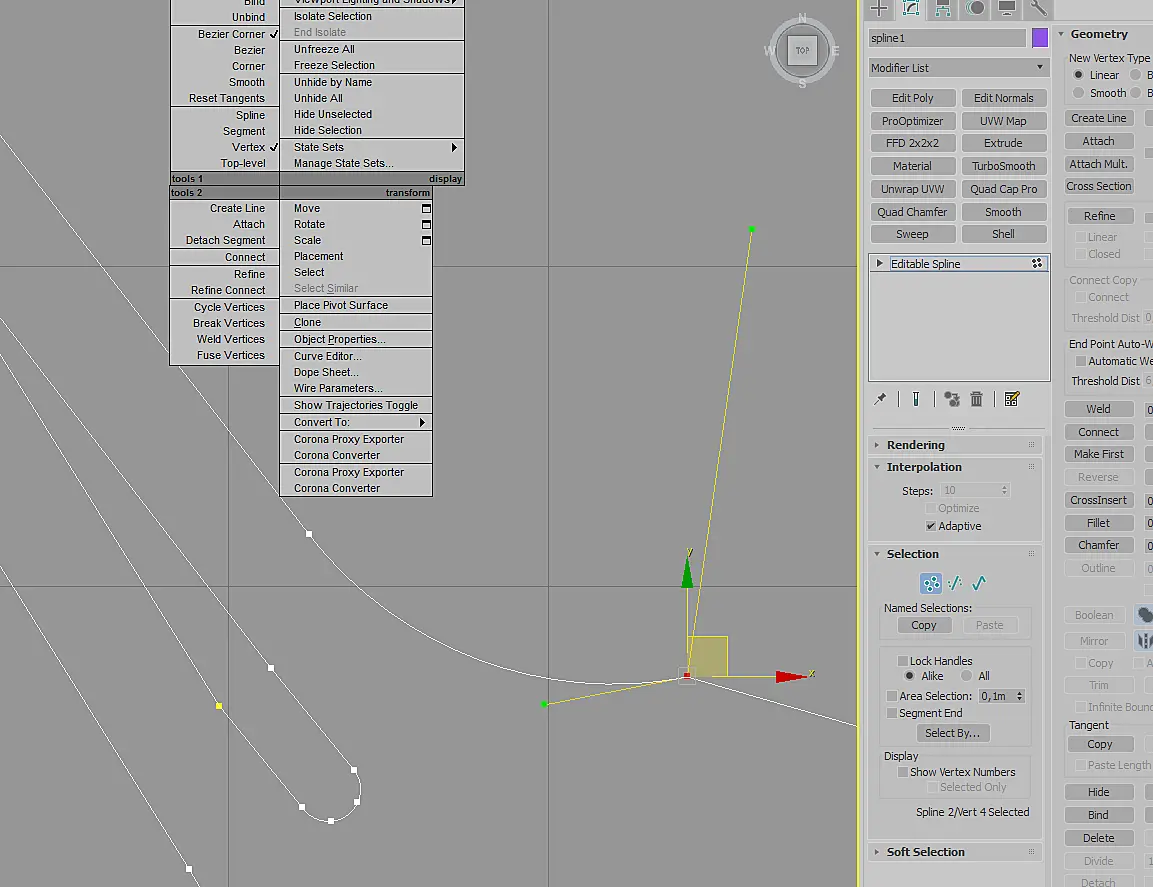Click the Area Selection spinner arrows
Screen dimensions: 1153x887
coord(1019,696)
